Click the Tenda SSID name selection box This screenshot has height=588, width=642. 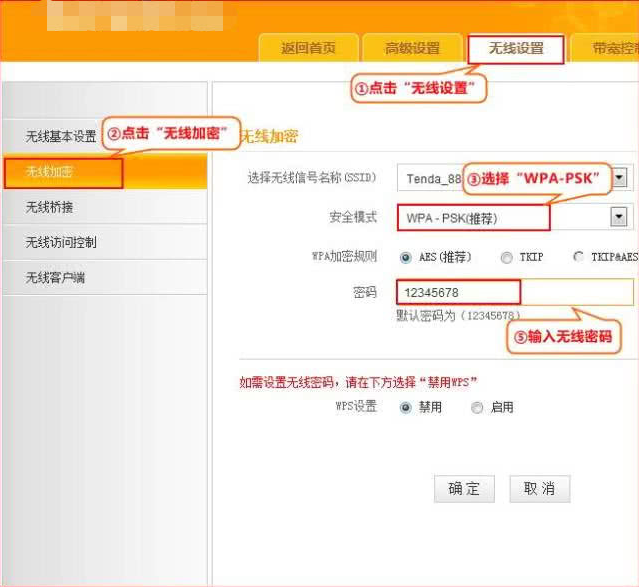pos(430,179)
